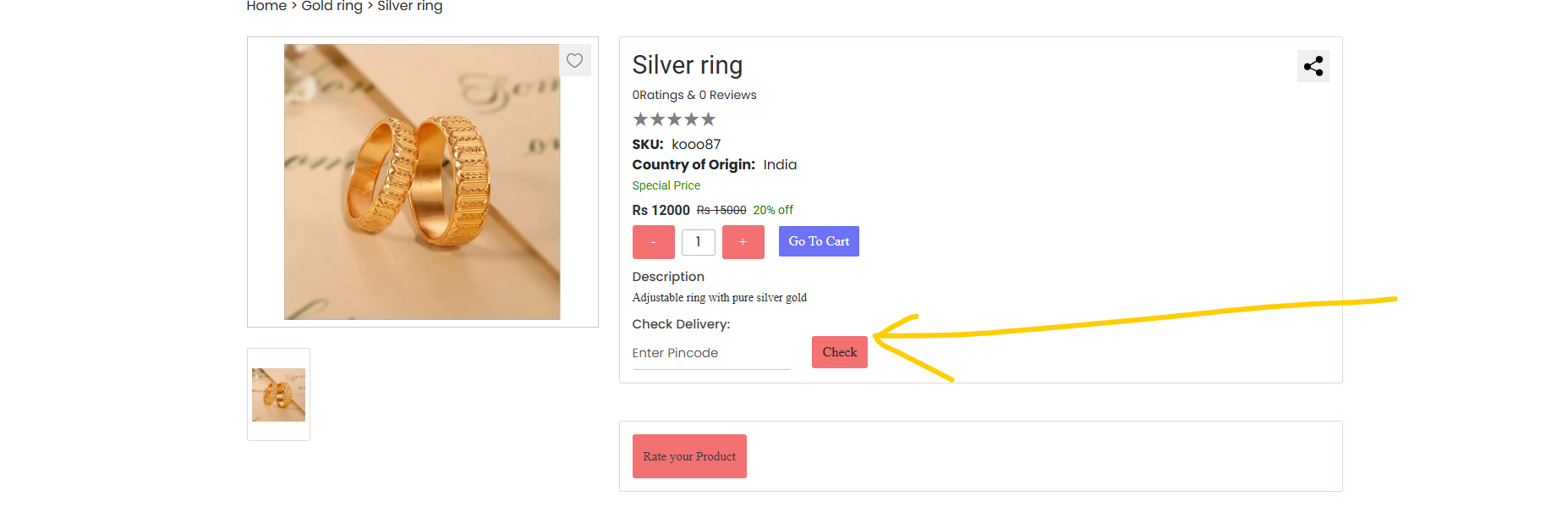Image resolution: width=1568 pixels, height=524 pixels.
Task: Open the main ring product image
Action: [422, 182]
